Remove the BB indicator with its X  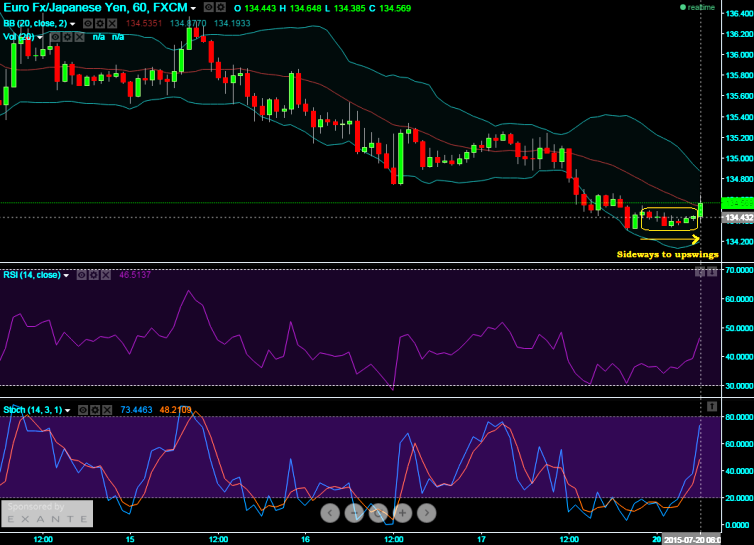point(112,23)
